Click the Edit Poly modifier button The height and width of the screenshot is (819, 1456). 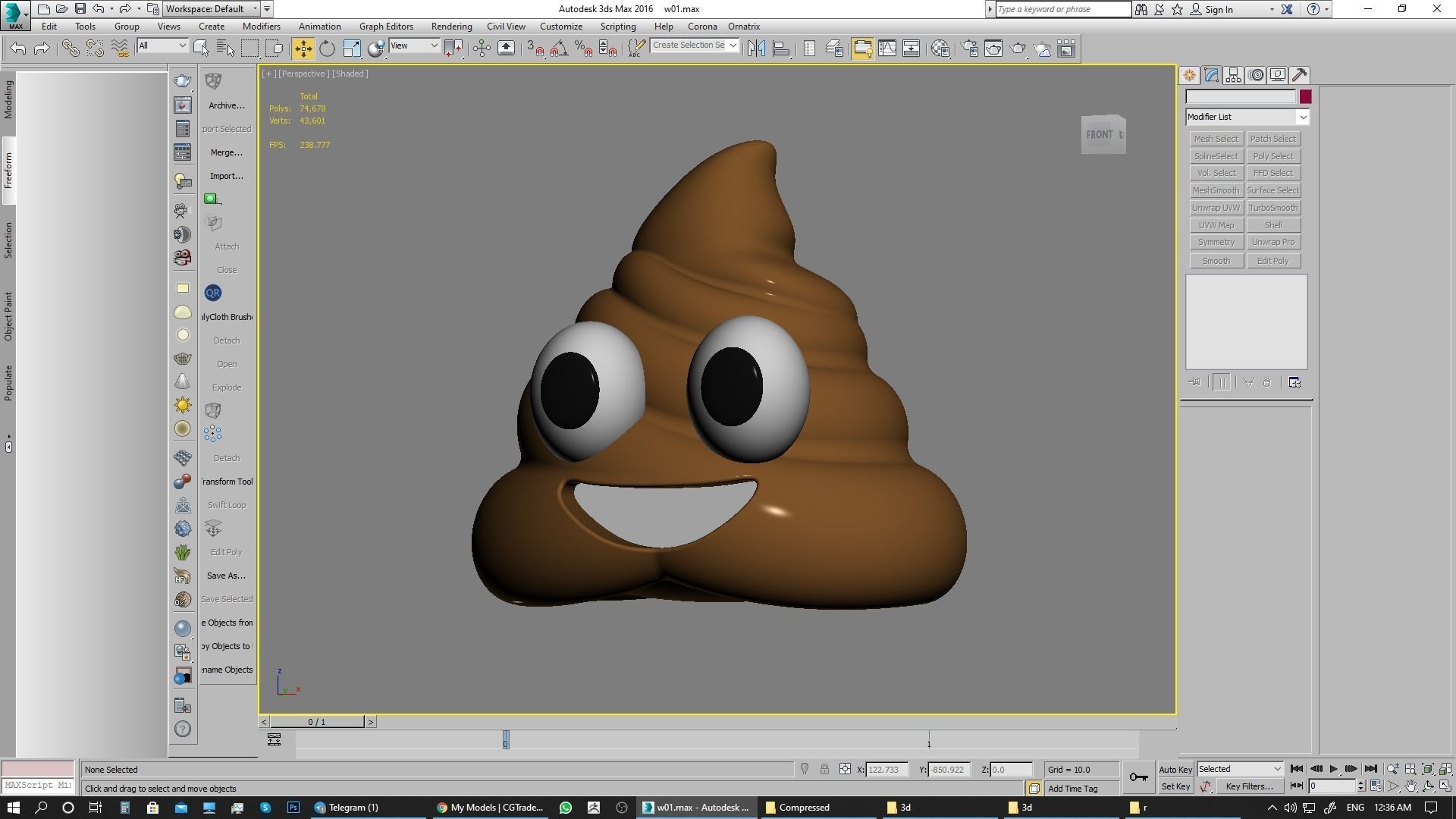click(x=1273, y=261)
